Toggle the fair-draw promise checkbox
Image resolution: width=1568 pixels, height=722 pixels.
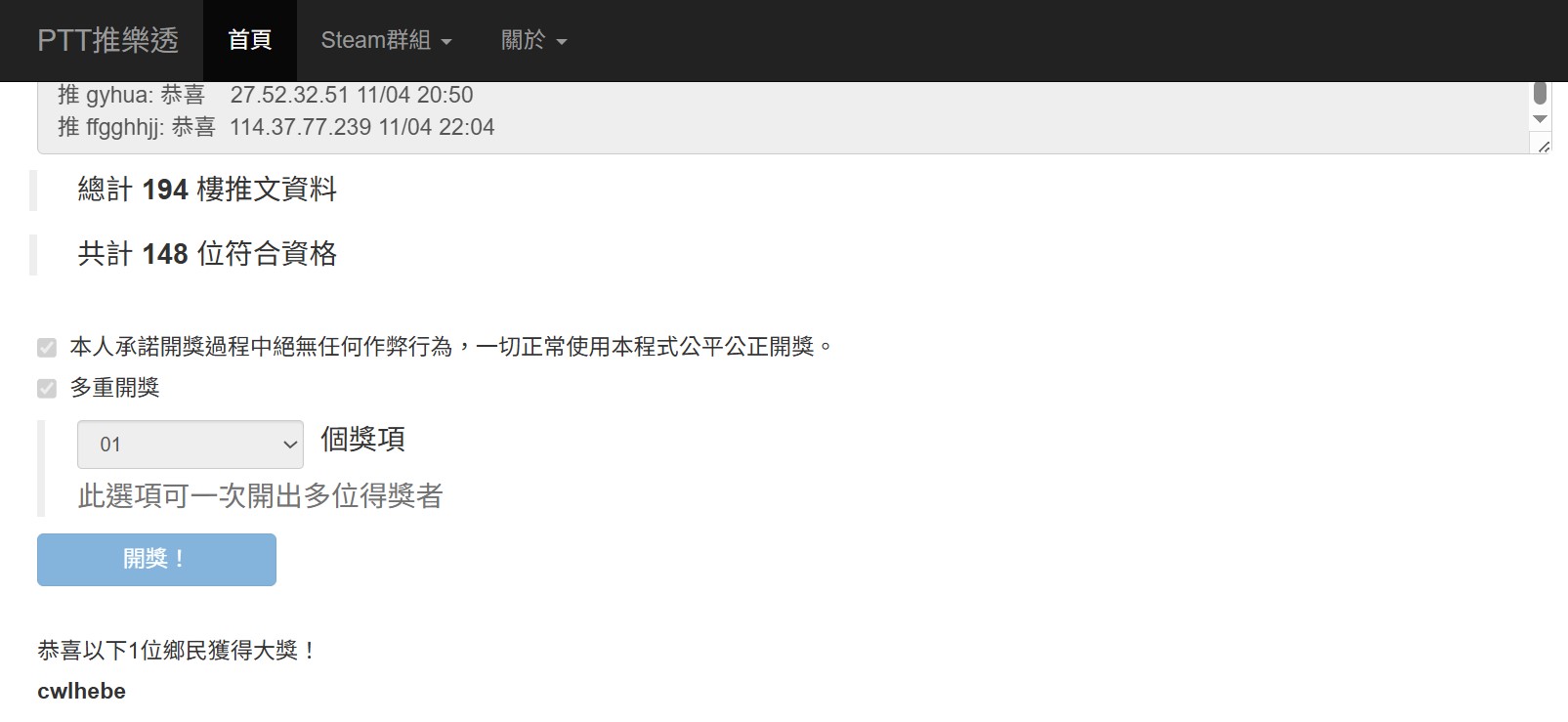point(47,348)
